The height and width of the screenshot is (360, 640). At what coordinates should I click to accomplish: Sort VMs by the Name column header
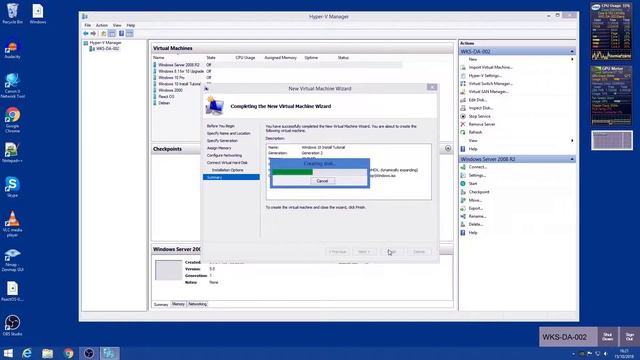click(158, 58)
